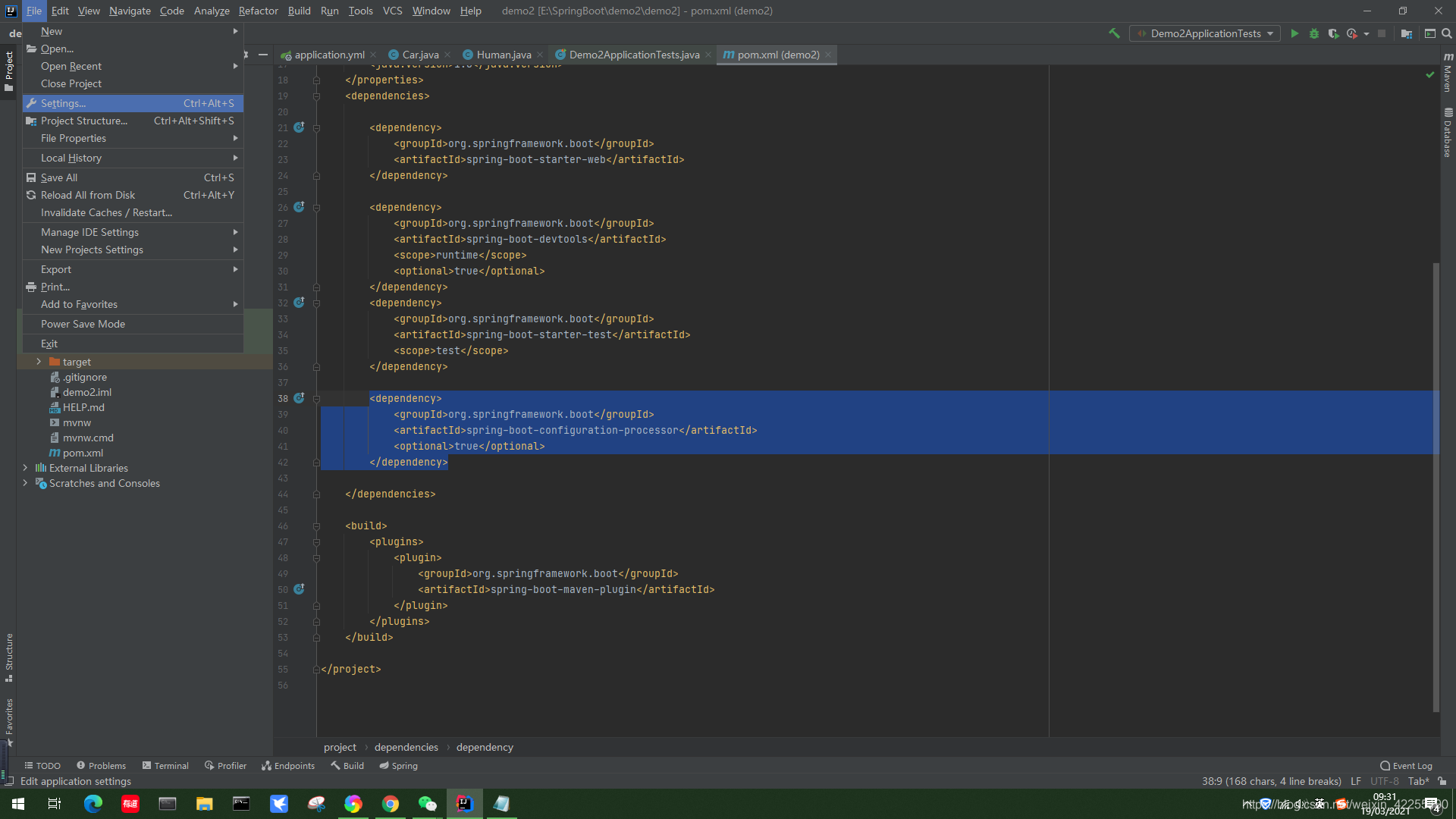This screenshot has height=819, width=1456.
Task: Click the Build project hammer icon
Action: [x=1114, y=33]
